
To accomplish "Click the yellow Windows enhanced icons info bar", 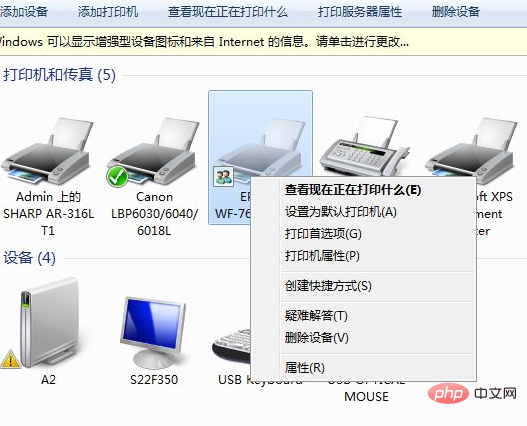I will (x=264, y=42).
